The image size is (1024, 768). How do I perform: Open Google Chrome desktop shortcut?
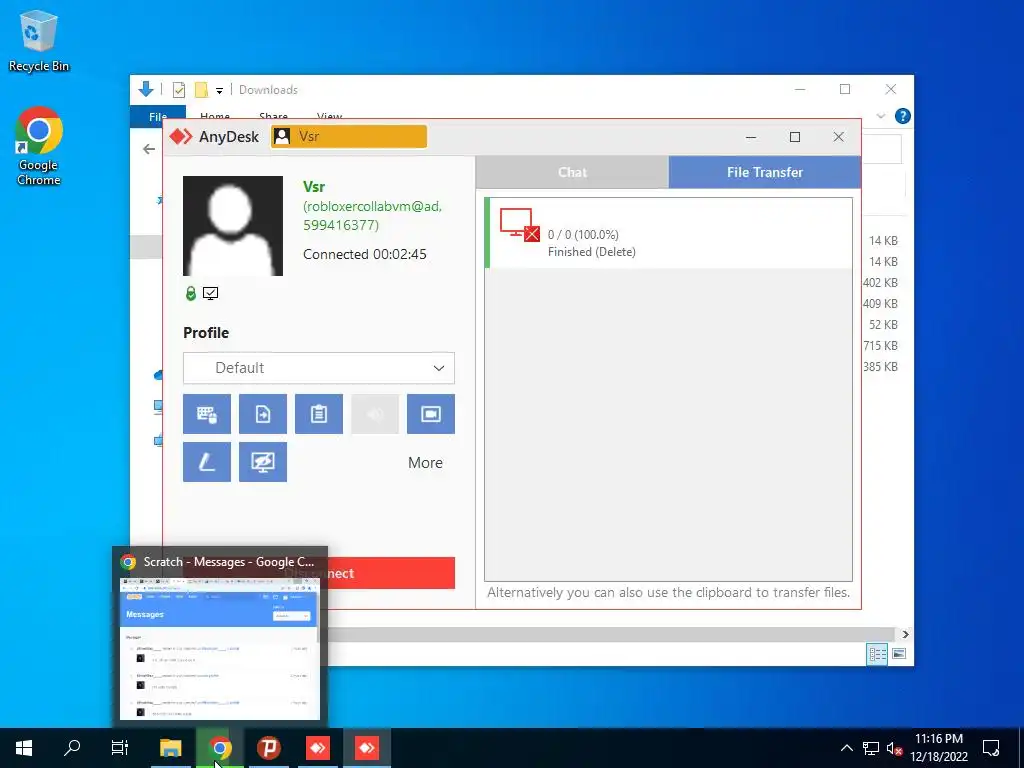39,146
